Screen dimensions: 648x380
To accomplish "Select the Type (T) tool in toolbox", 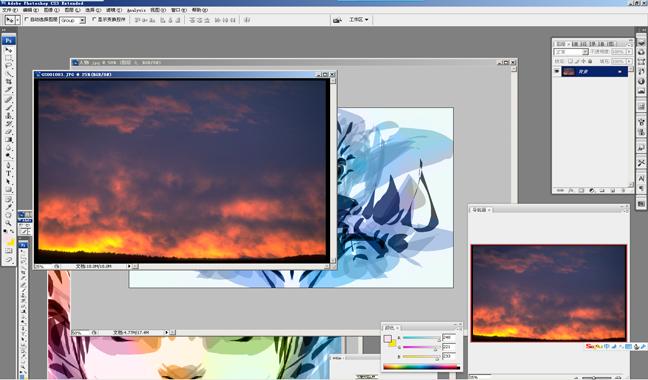I will pos(8,173).
